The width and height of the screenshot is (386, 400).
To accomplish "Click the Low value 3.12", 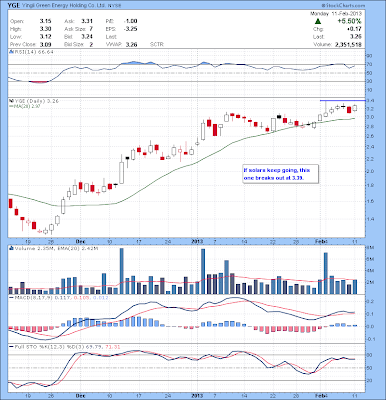I will pos(45,36).
